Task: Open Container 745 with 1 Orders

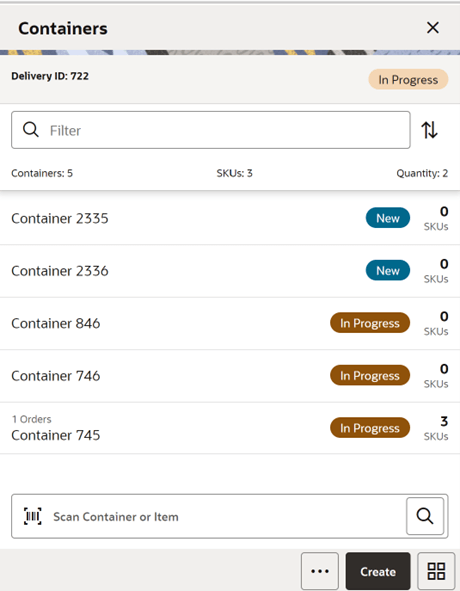Action: pyautogui.click(x=230, y=428)
